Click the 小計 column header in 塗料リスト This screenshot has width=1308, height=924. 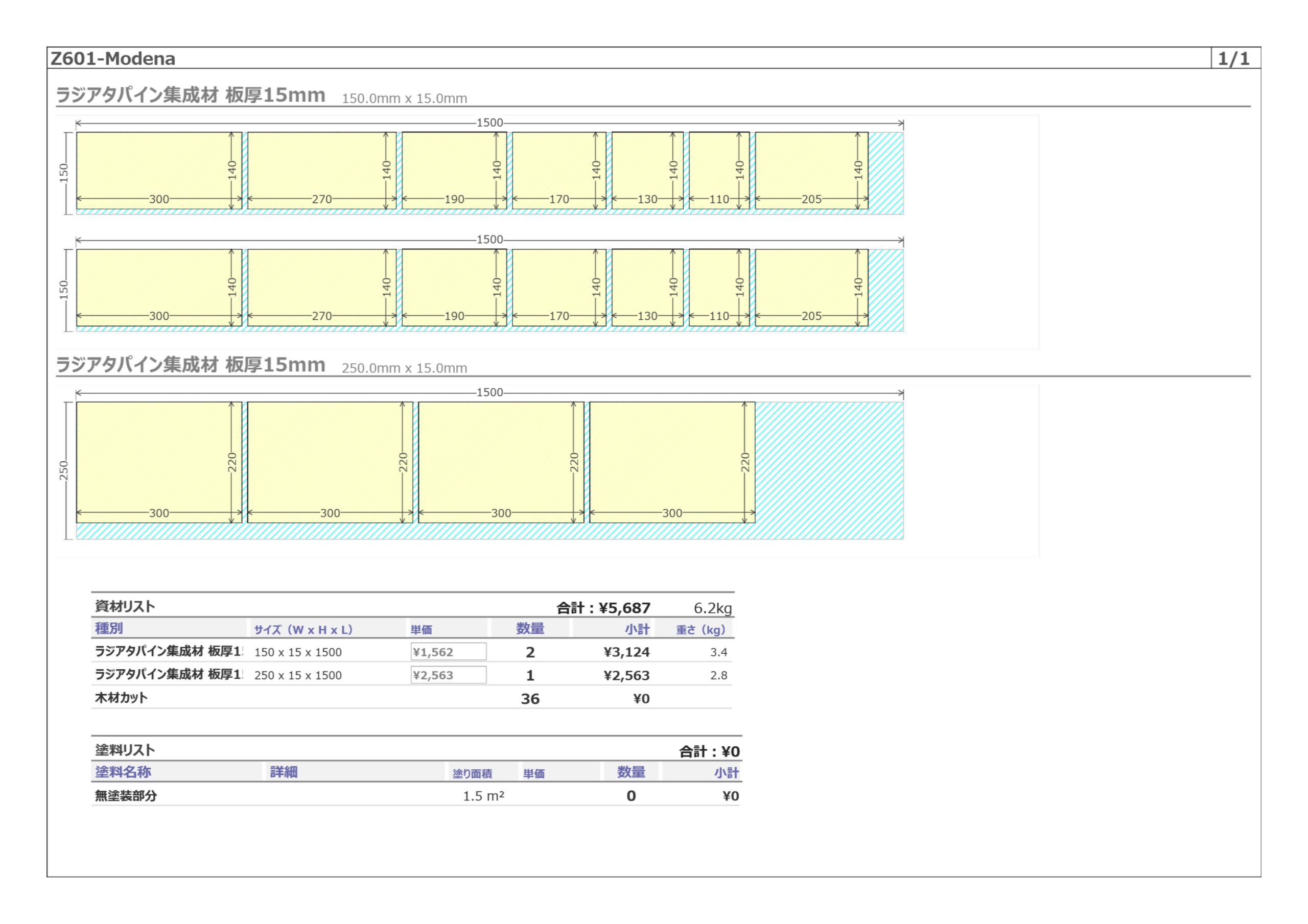(727, 772)
